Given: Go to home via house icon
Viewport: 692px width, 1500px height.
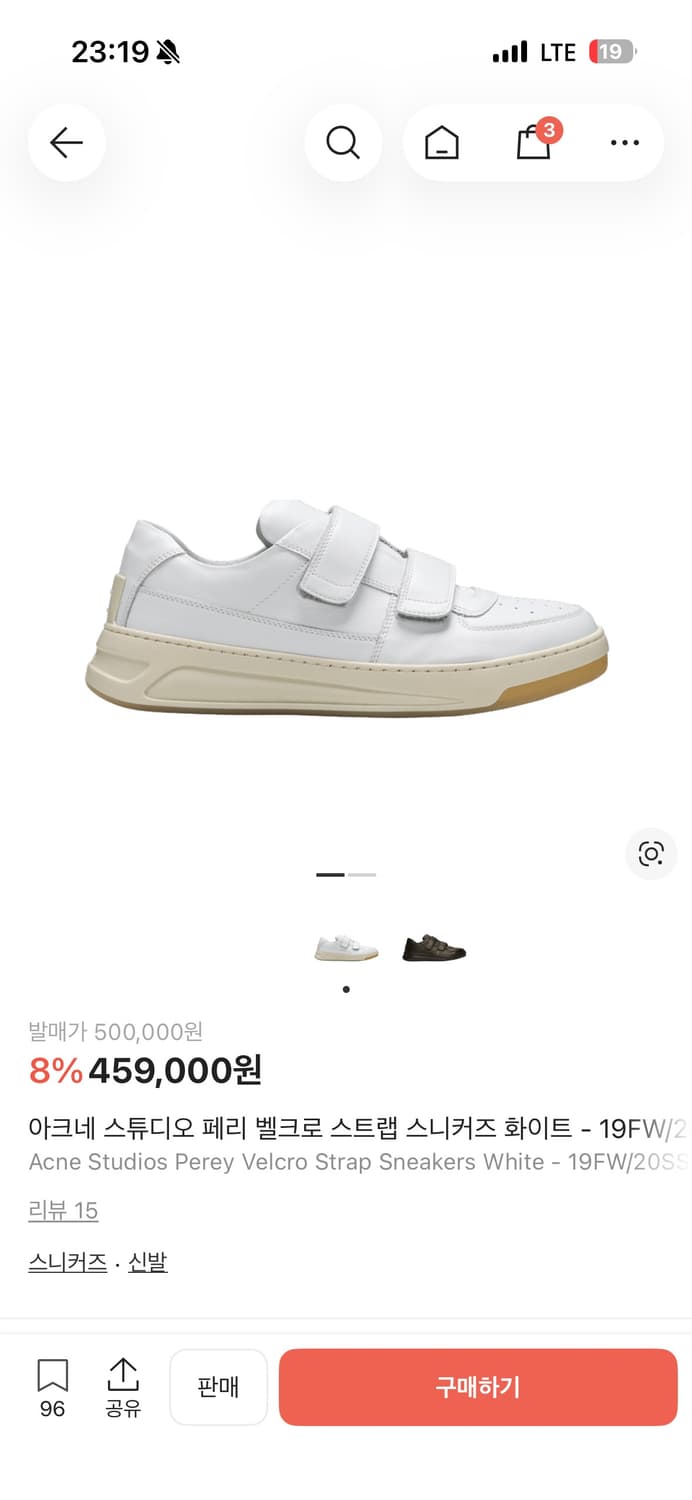Looking at the screenshot, I should [442, 143].
